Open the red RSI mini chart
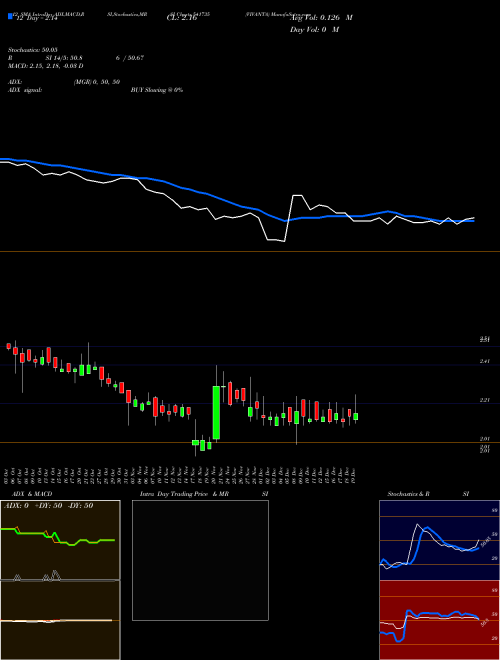The image size is (500, 660). pos(439,620)
